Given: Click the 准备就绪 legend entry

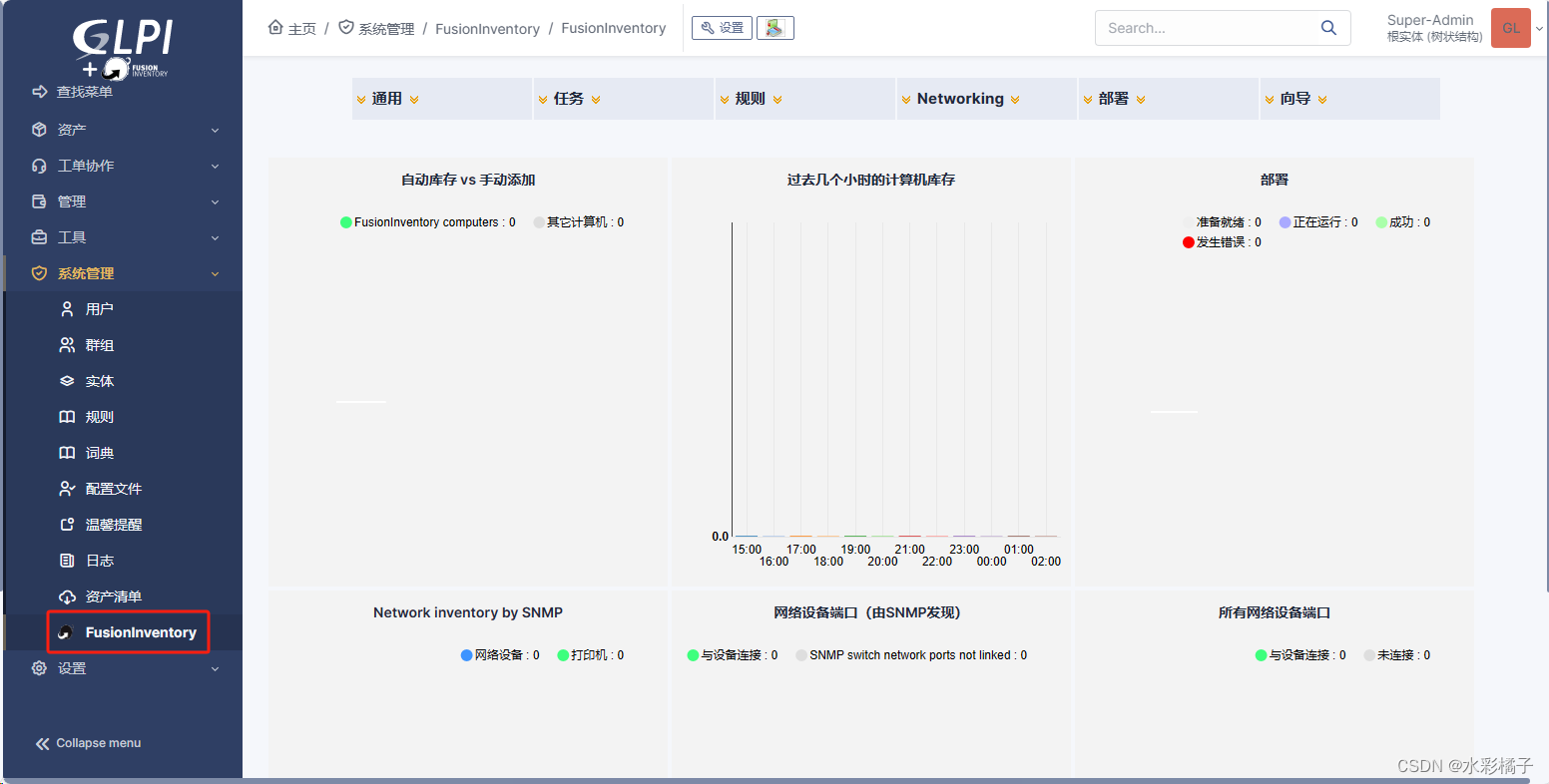Looking at the screenshot, I should [1223, 222].
